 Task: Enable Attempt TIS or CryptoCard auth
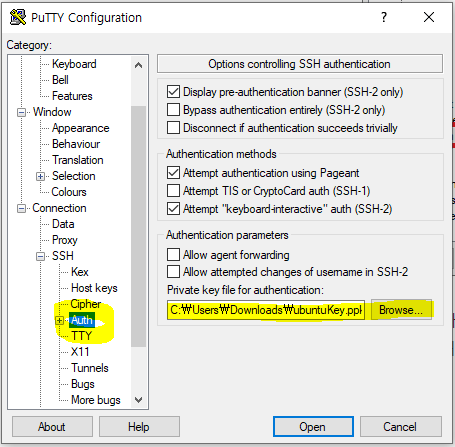173,191
